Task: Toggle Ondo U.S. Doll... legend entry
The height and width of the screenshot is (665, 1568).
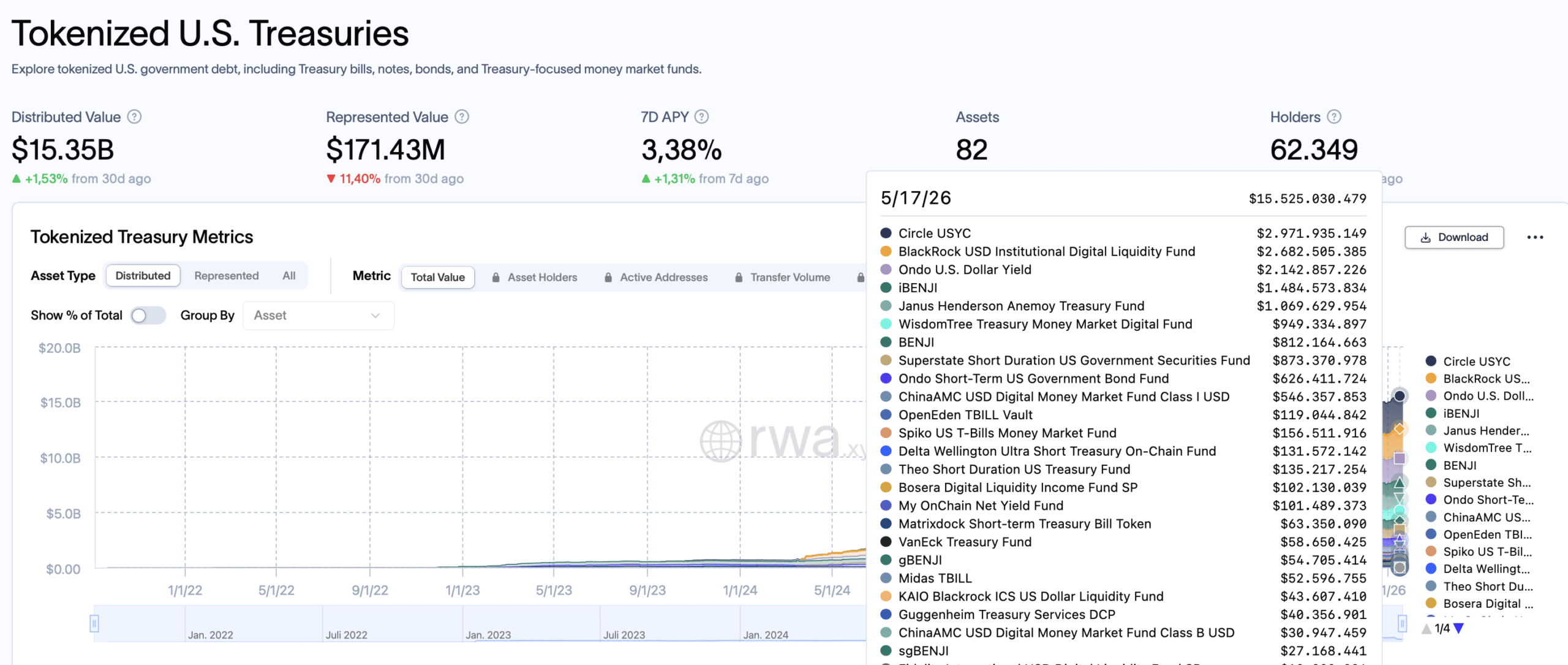Action: (1480, 395)
